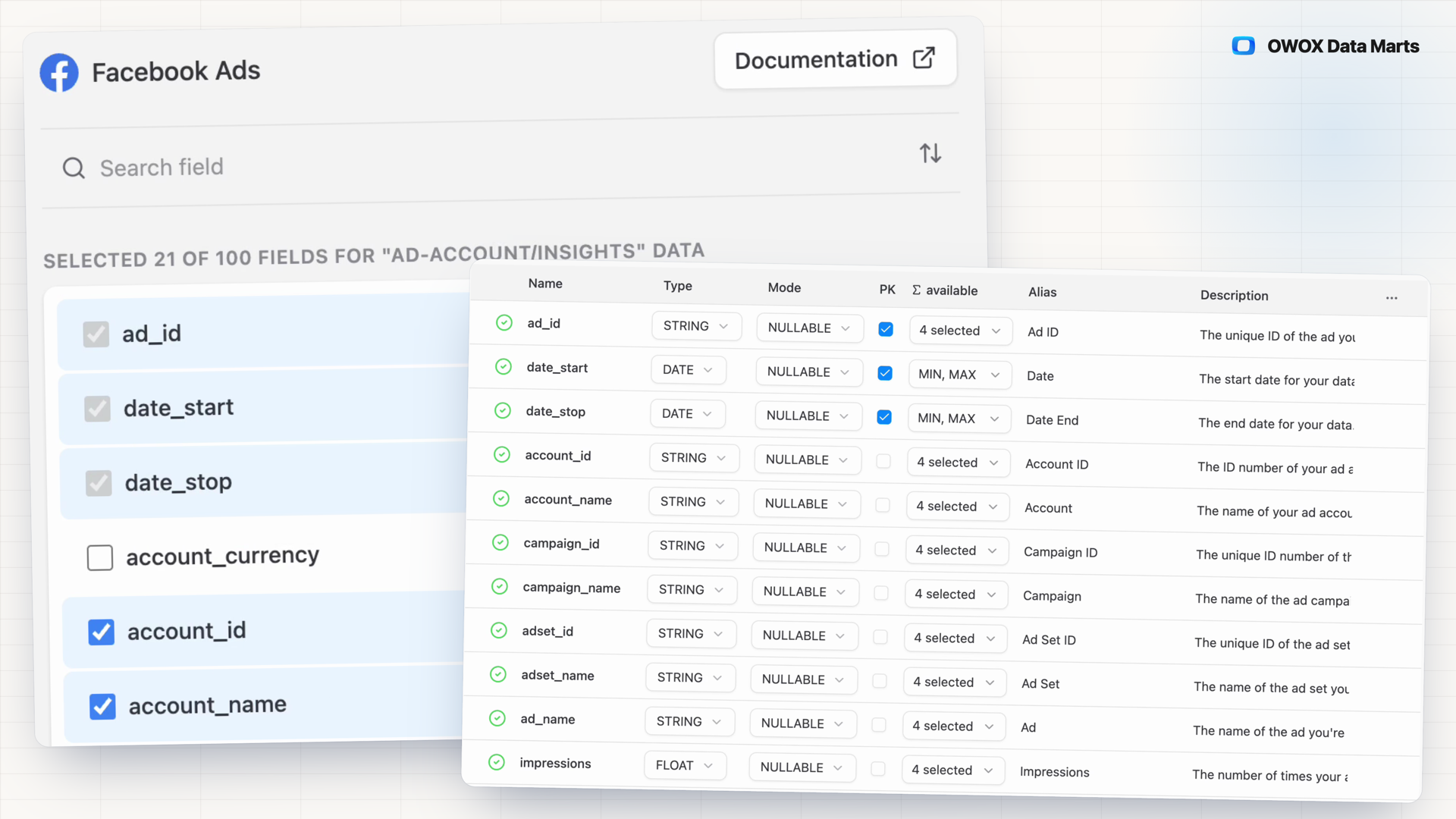Click green status icon for ad_name row
Viewport: 1456px width, 819px height.
pos(497,719)
